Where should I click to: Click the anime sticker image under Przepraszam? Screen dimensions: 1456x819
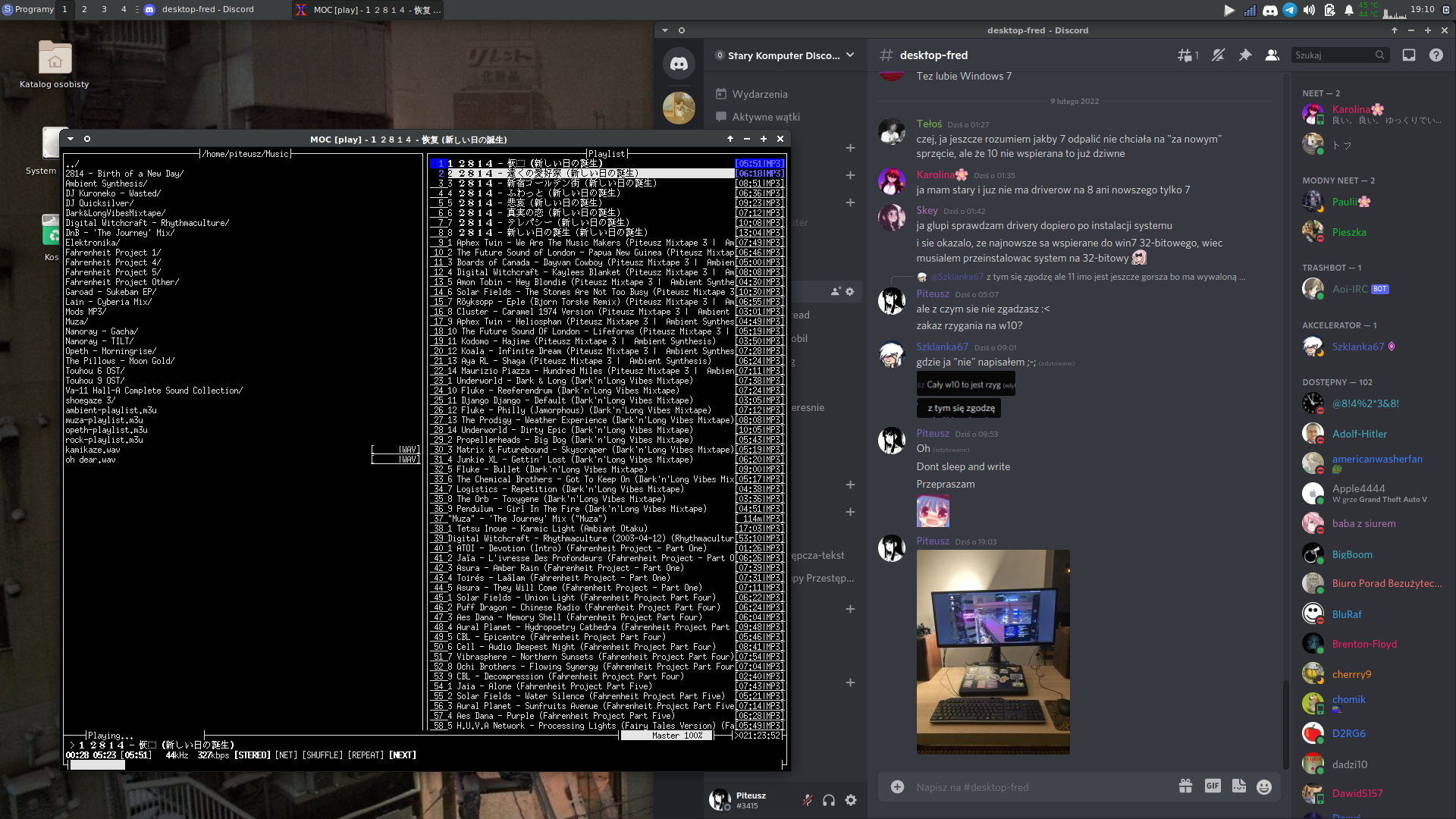click(933, 511)
